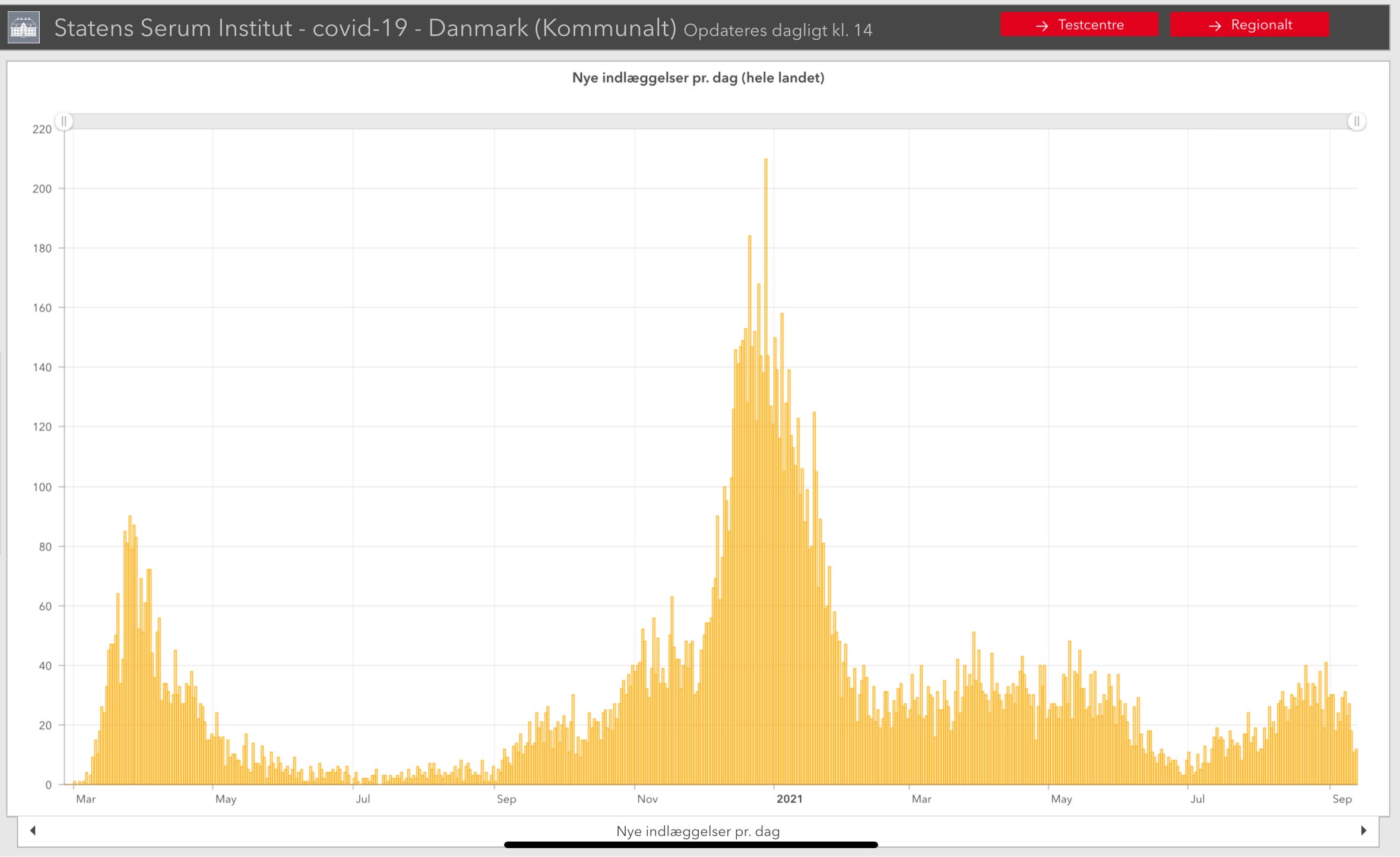Click the chart title 'Nye indlæggelser pr. dag (hele landet)'

click(698, 78)
